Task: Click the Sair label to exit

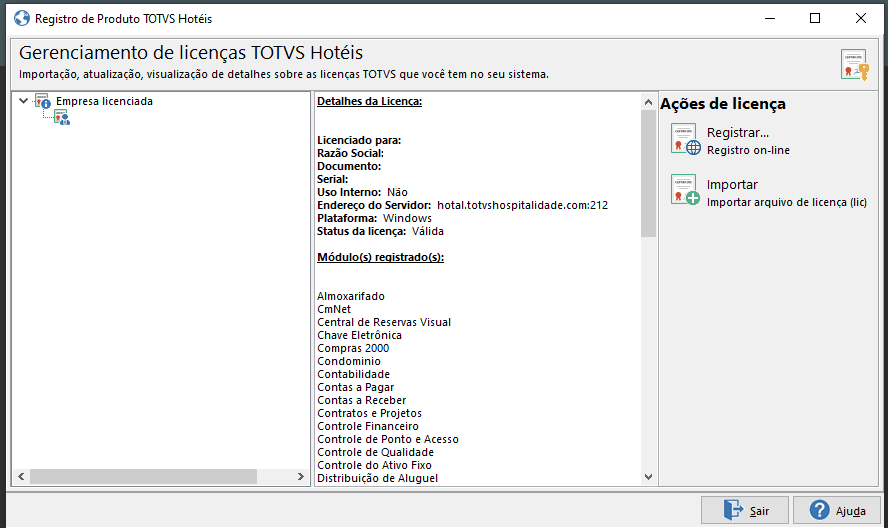Action: (x=759, y=511)
